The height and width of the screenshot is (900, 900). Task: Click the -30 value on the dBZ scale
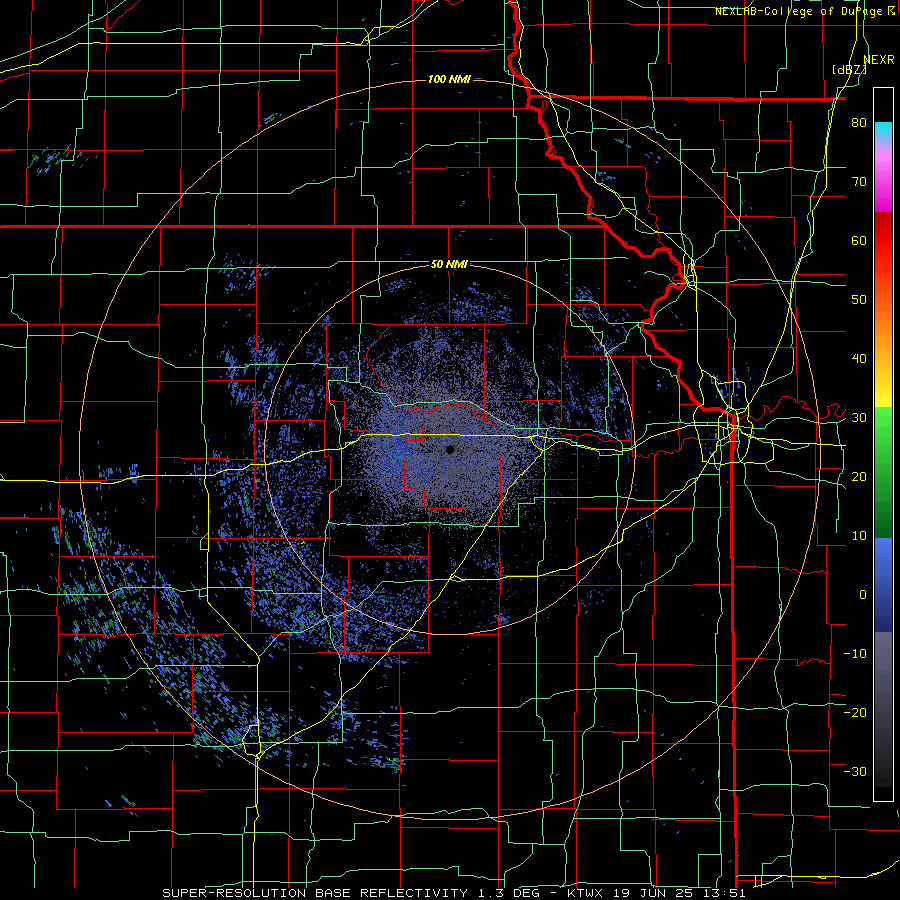tap(855, 771)
